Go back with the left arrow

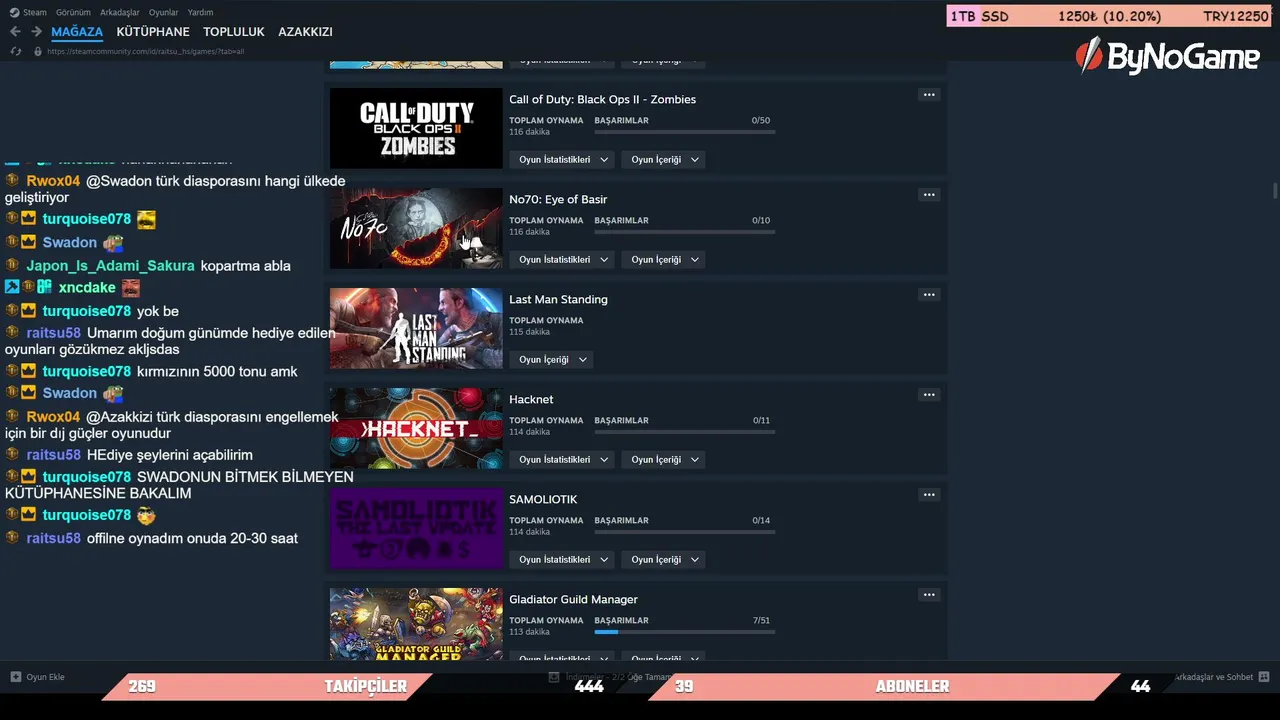tap(15, 32)
